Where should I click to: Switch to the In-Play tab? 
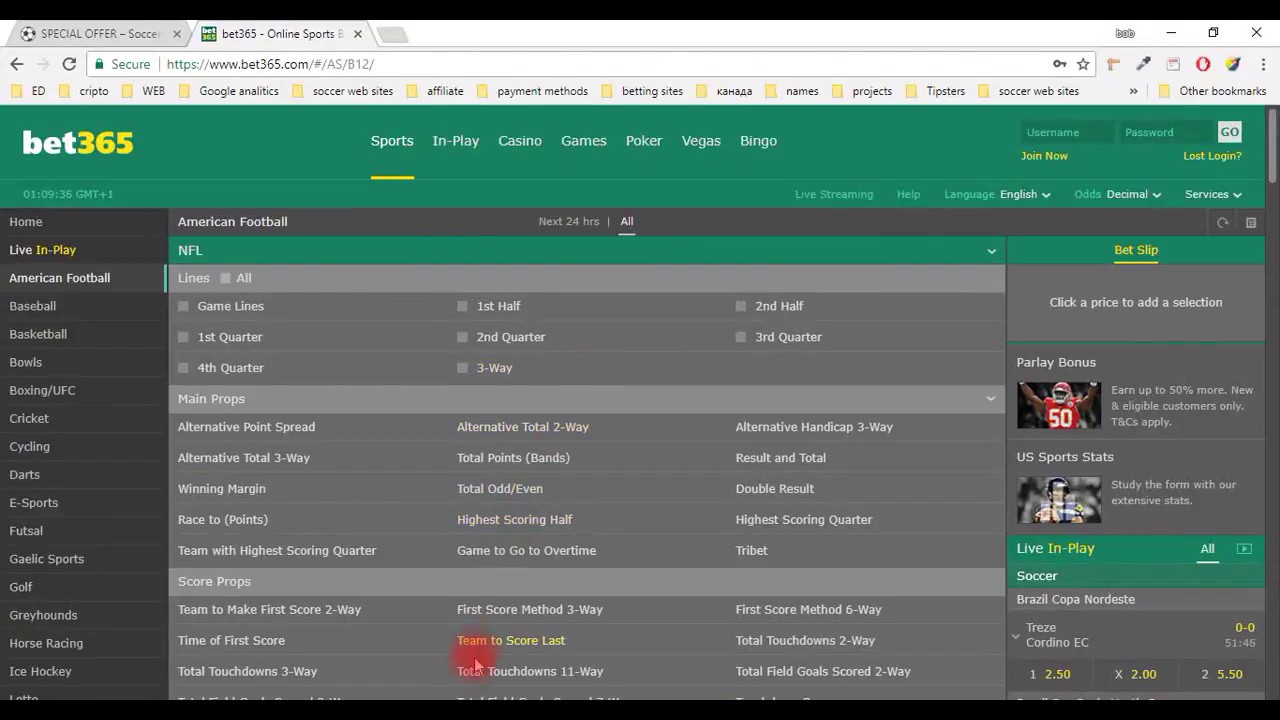pos(456,141)
